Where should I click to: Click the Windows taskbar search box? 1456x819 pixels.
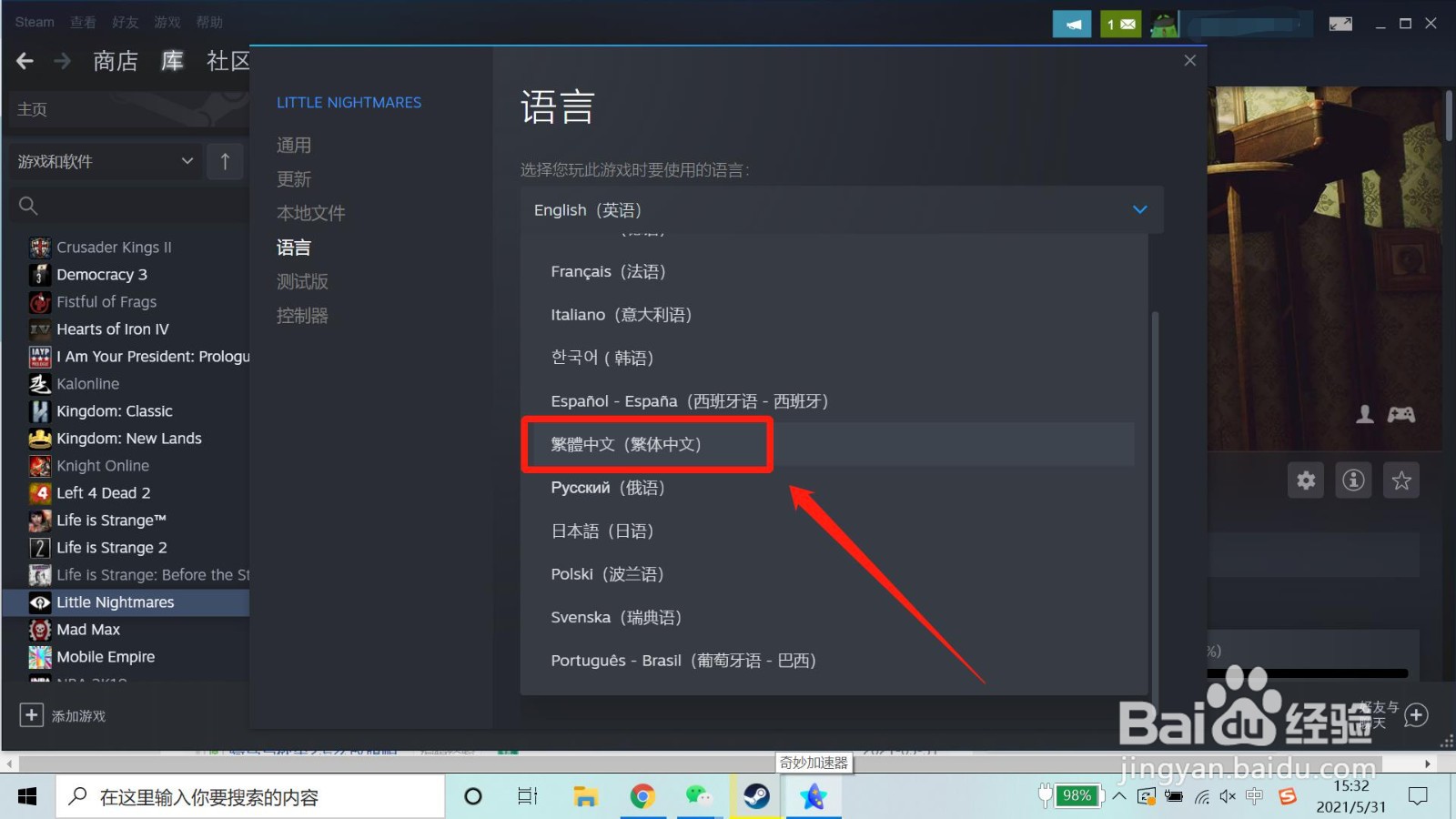coord(251,797)
